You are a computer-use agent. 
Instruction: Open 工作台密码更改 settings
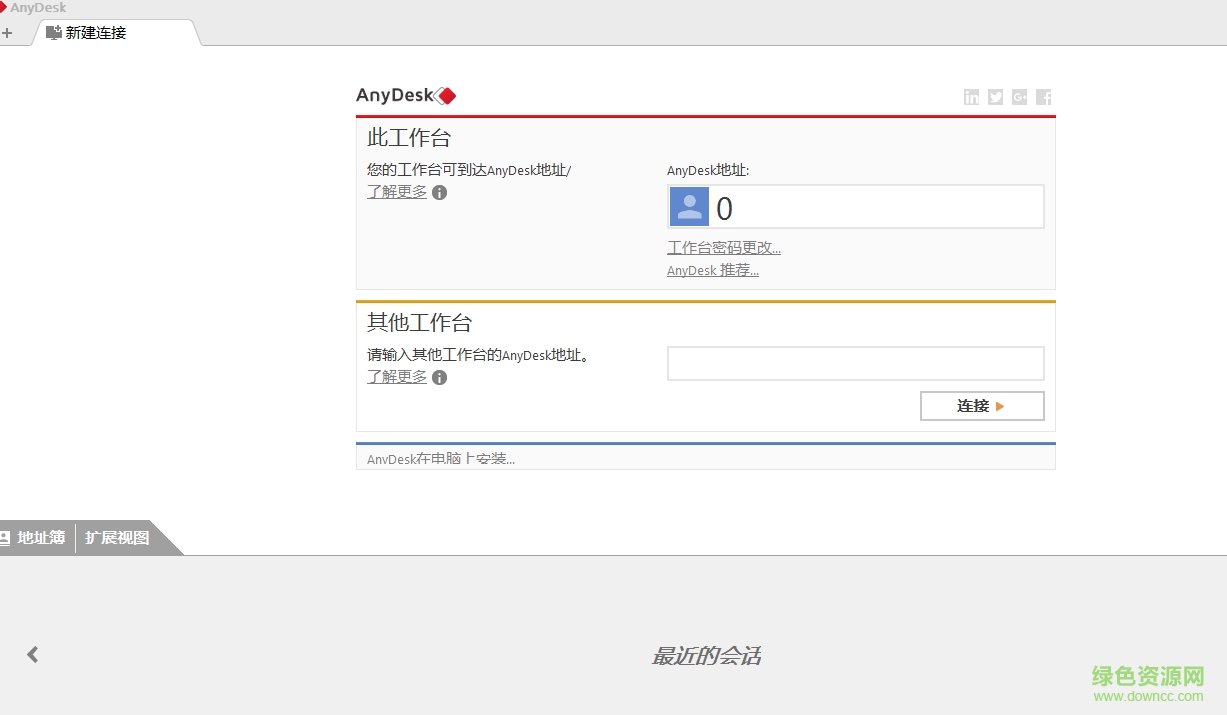pyautogui.click(x=723, y=247)
